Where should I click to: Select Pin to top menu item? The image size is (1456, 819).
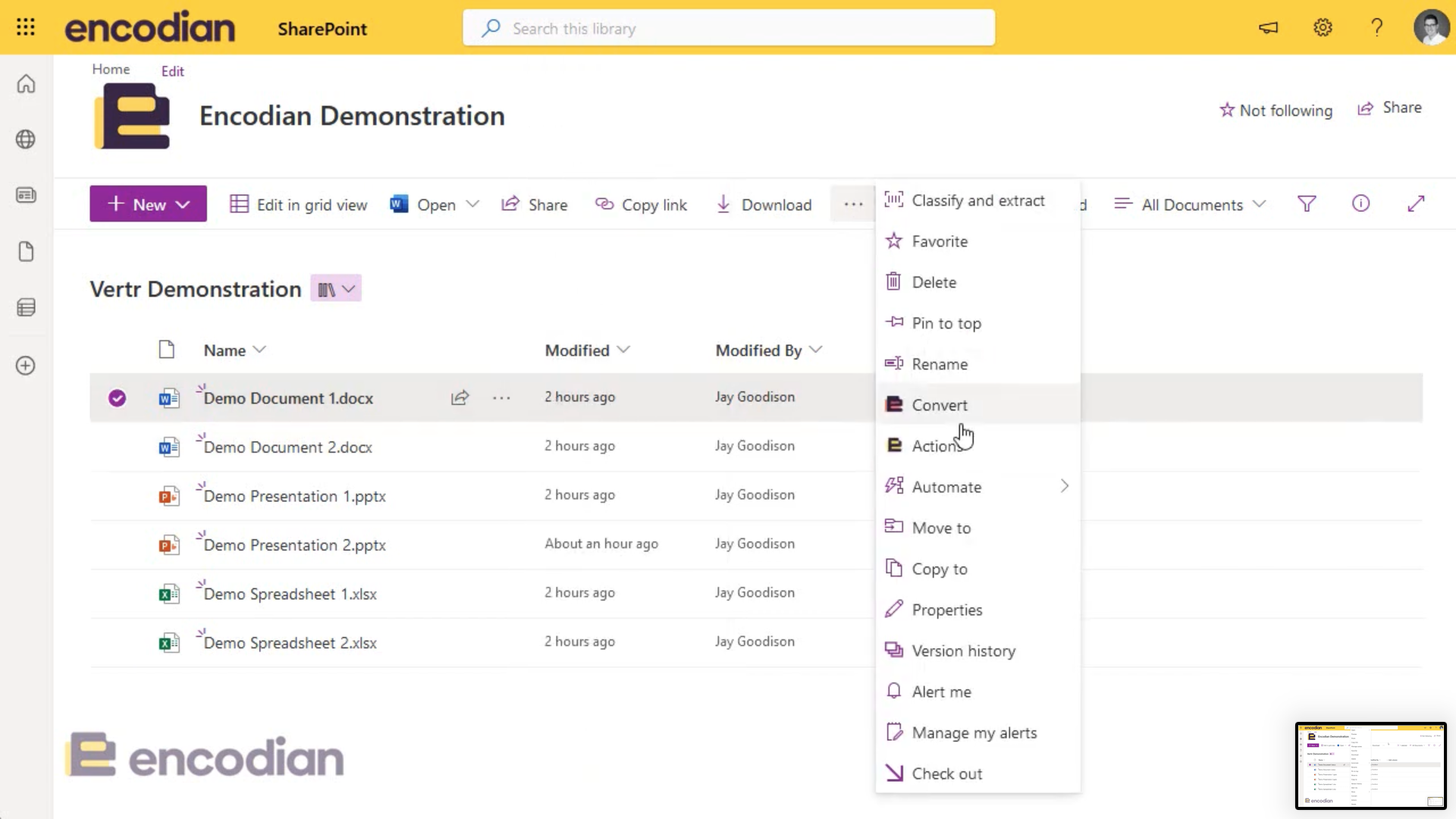point(978,323)
